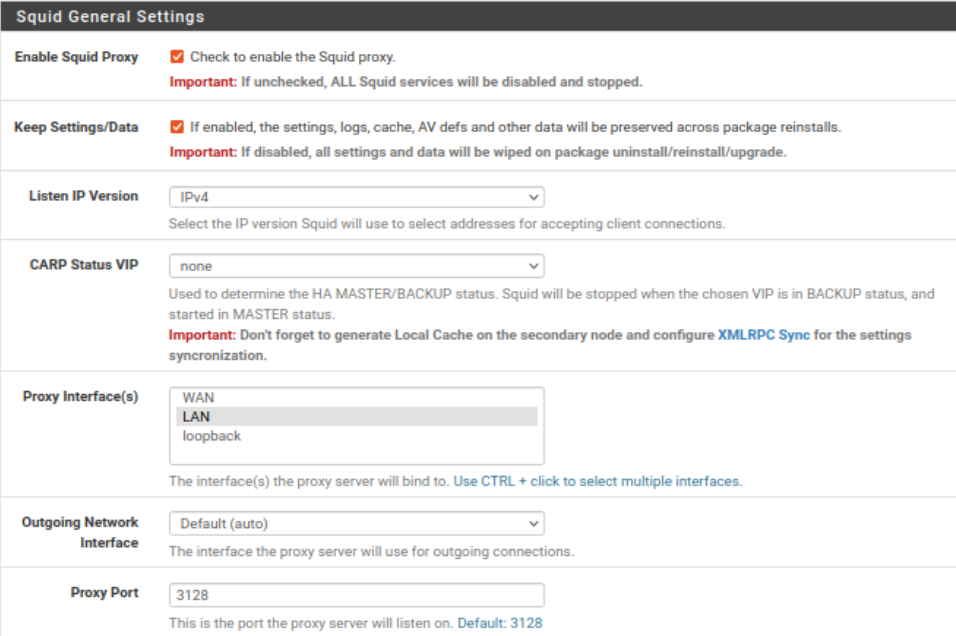The image size is (956, 636).
Task: Click the CARP Status VIP chevron arrow
Action: 533,266
